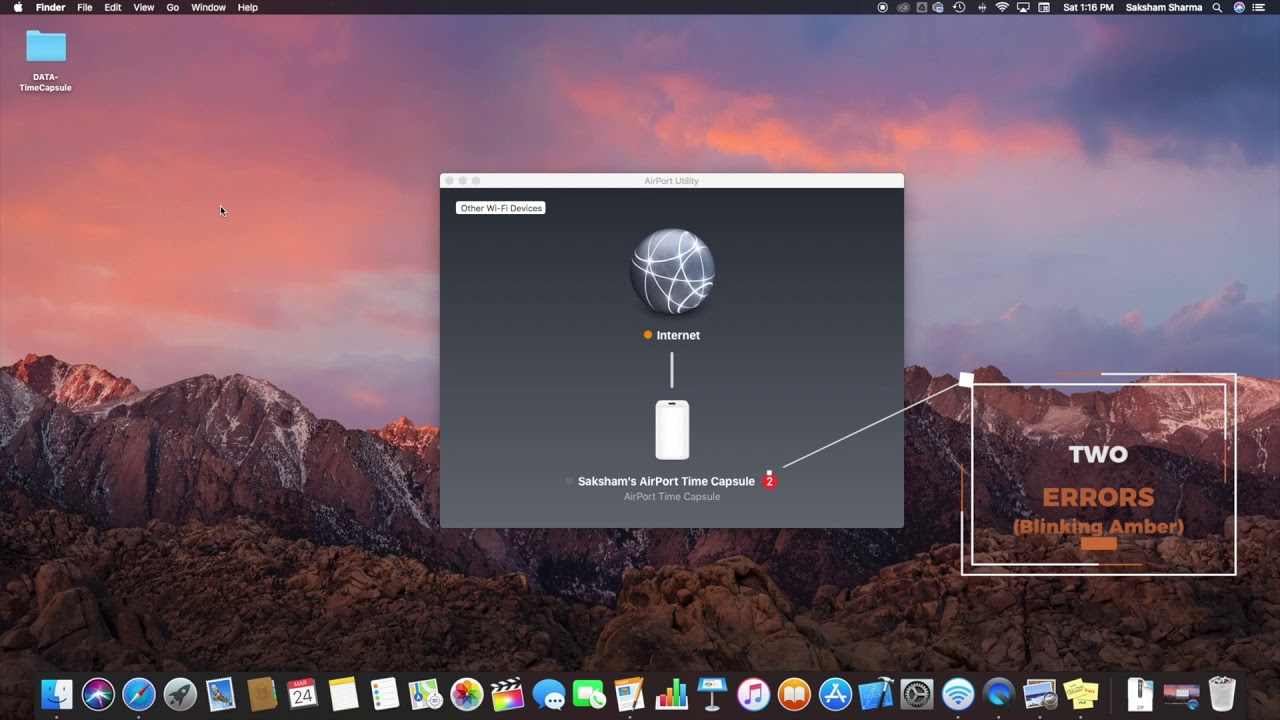Open the Go menu

pos(173,7)
